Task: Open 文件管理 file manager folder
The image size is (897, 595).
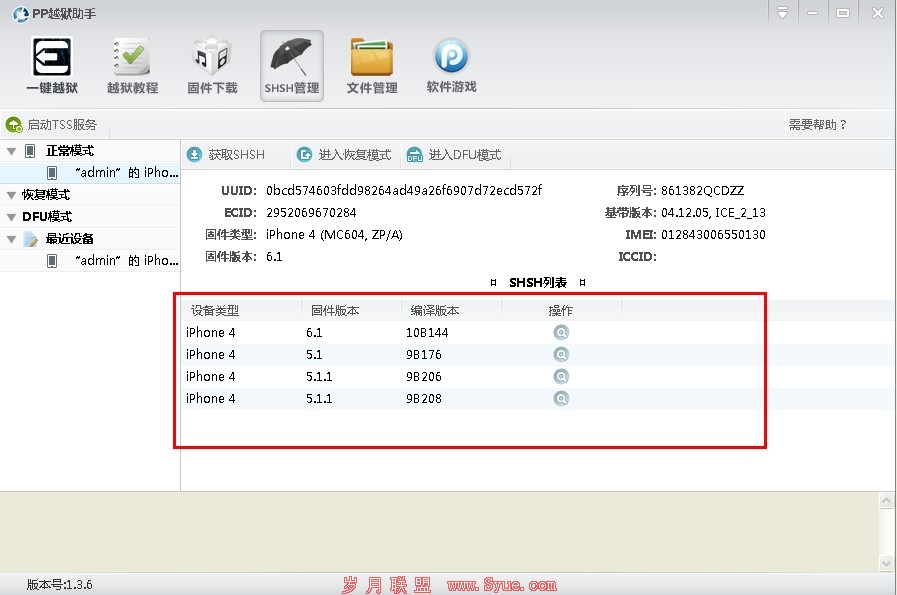Action: 372,66
